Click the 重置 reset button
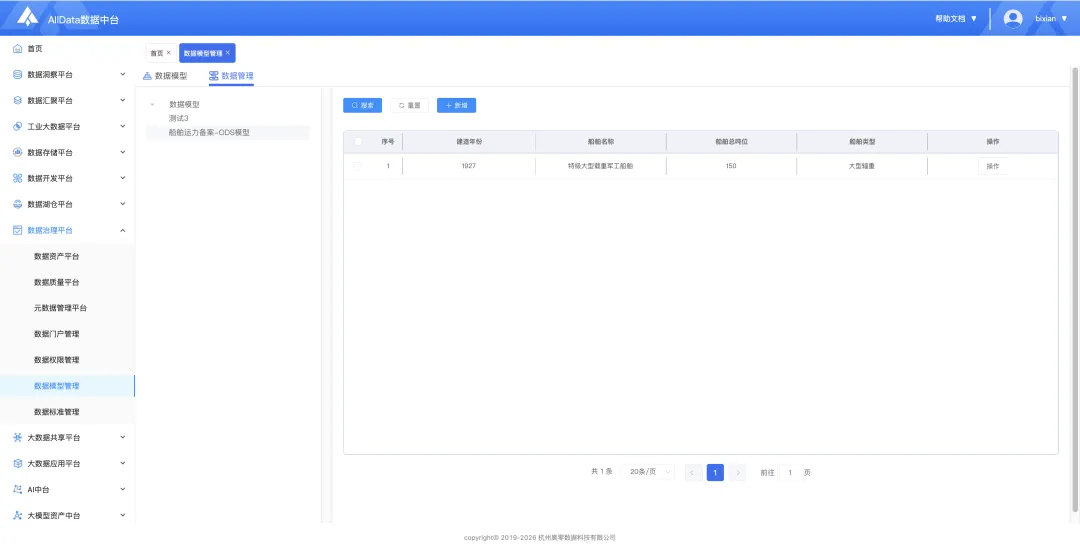 [x=409, y=105]
